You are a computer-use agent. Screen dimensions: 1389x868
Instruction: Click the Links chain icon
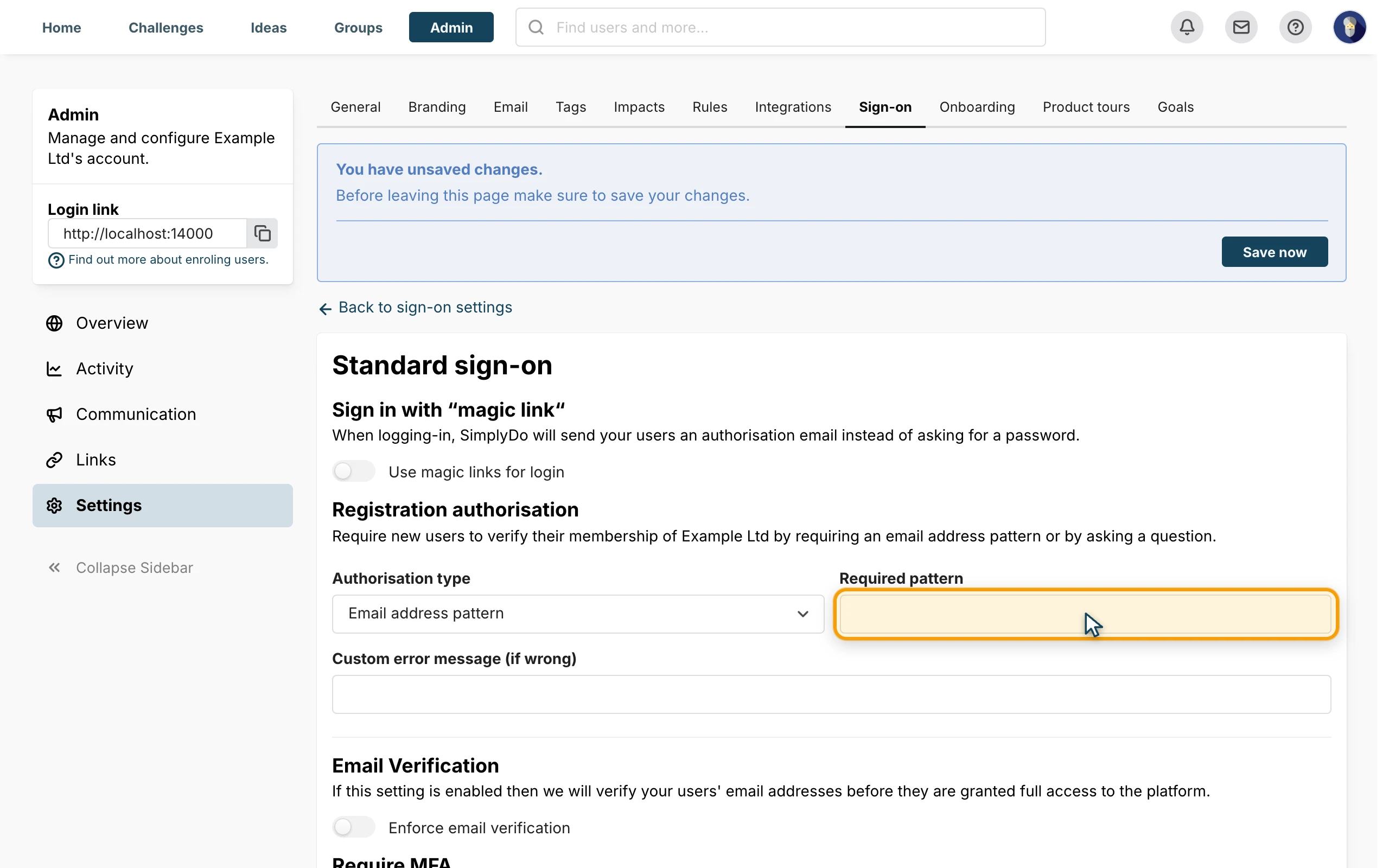point(54,460)
